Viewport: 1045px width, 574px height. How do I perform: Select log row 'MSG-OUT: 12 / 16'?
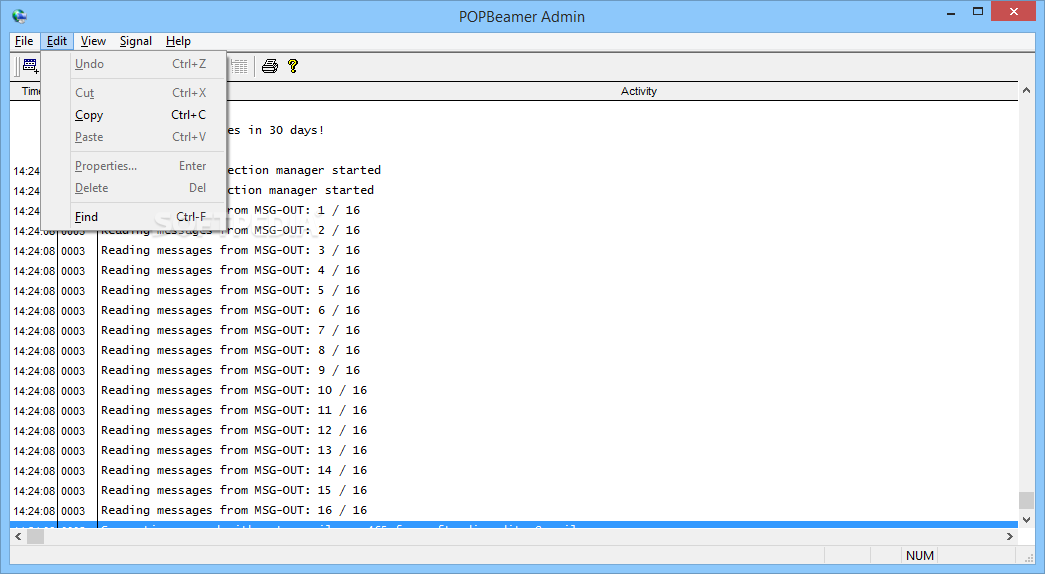514,431
